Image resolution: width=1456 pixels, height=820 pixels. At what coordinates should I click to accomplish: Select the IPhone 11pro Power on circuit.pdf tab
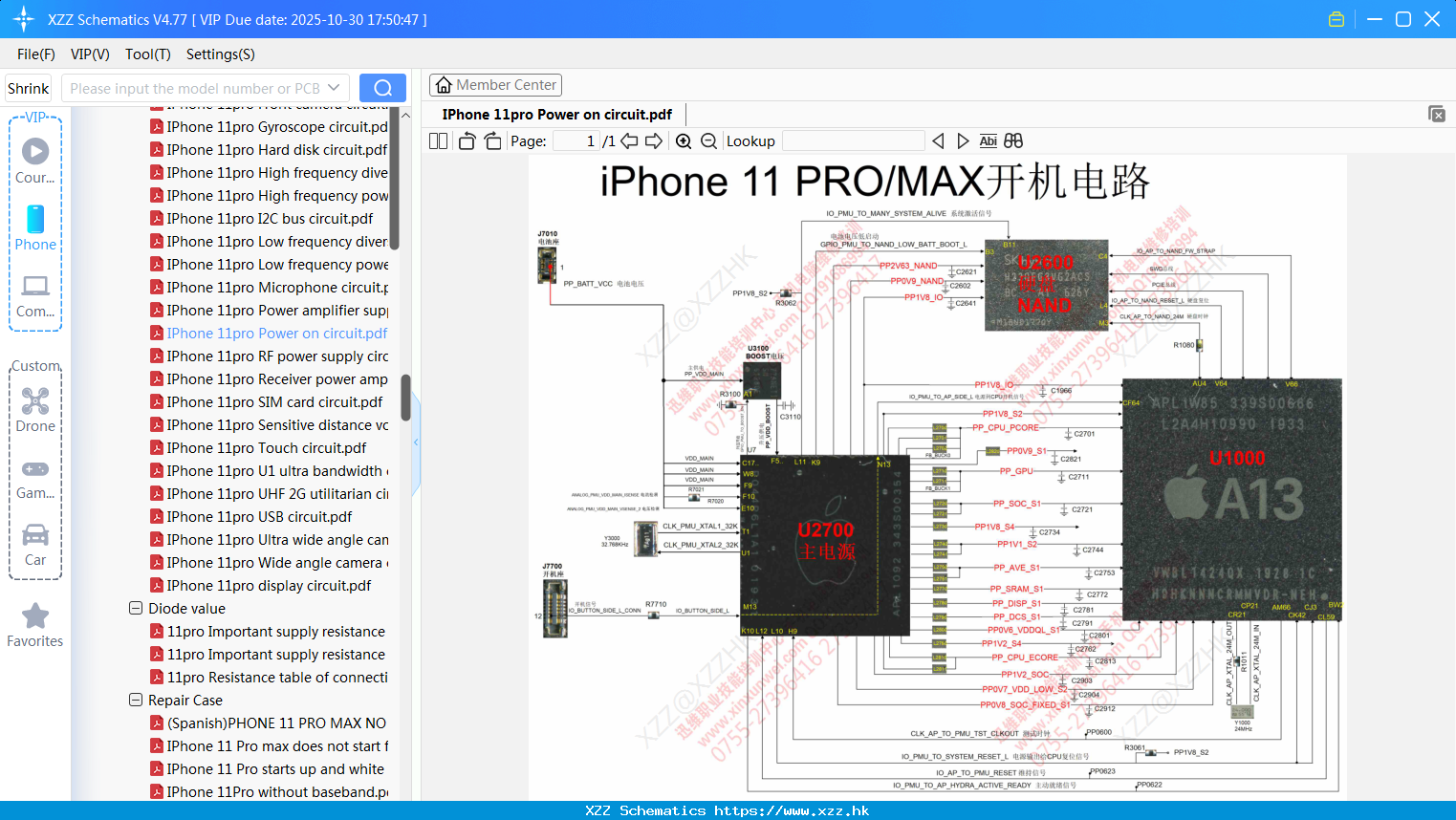(556, 115)
